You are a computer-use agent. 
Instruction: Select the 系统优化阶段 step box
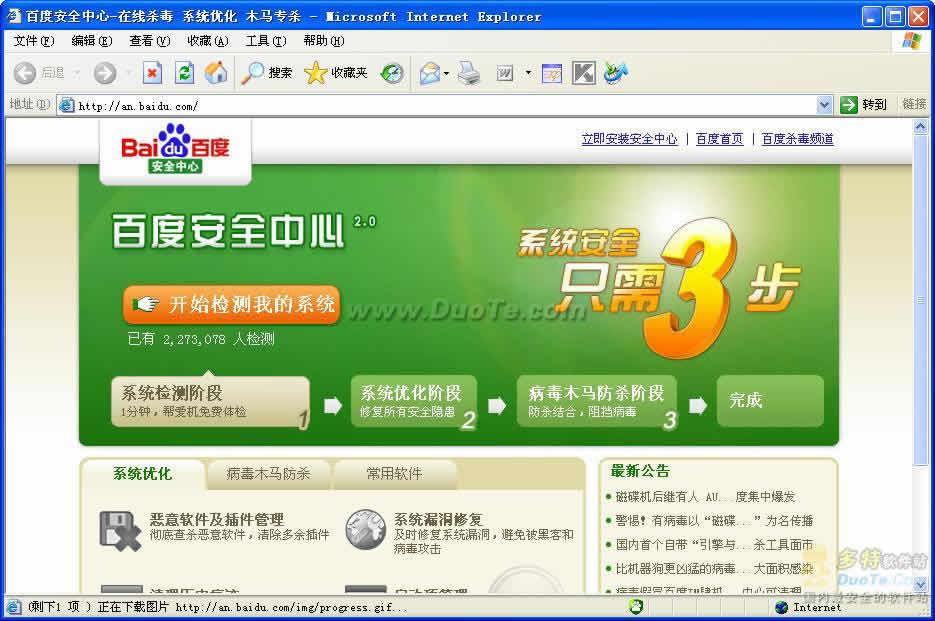pyautogui.click(x=414, y=401)
